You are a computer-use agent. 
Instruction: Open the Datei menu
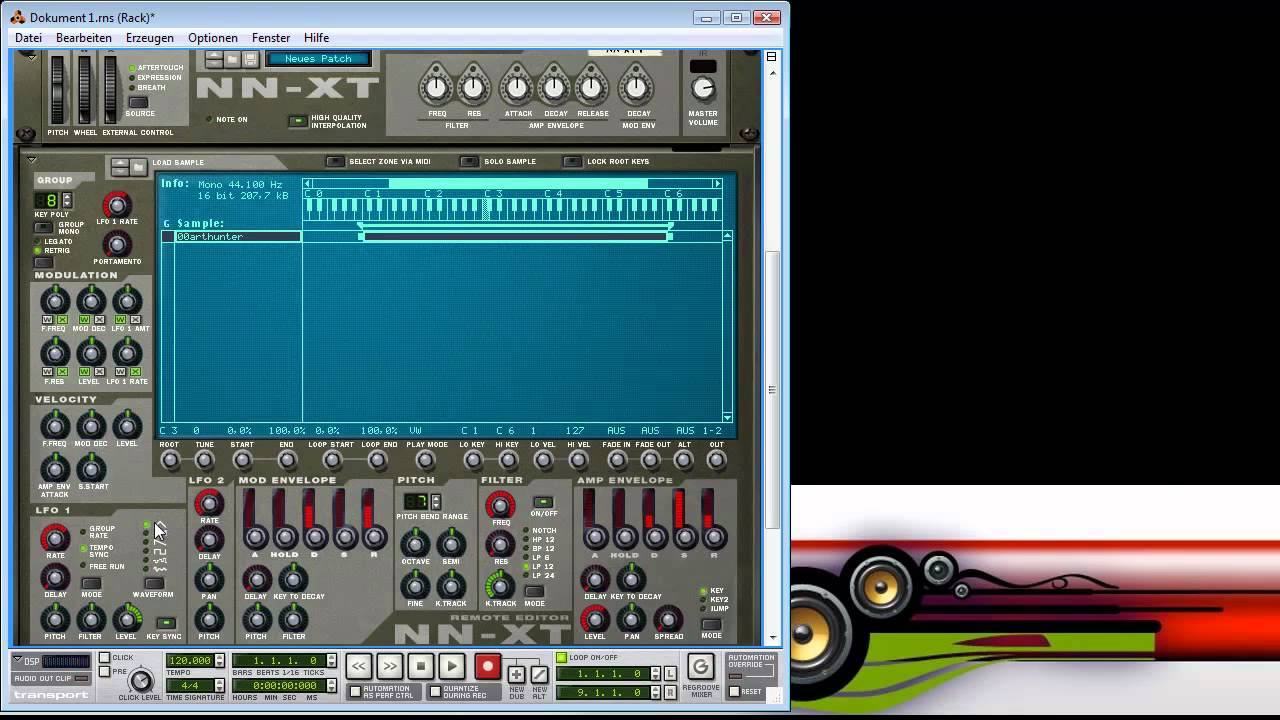tap(28, 38)
